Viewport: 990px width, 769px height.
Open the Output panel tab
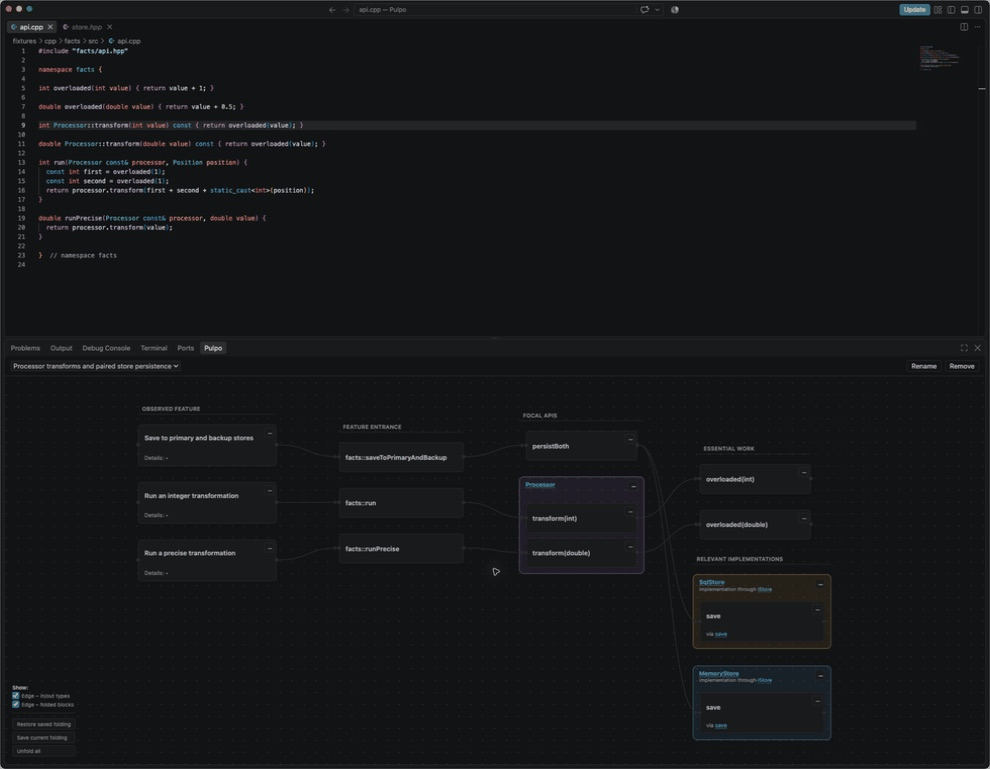coord(61,348)
